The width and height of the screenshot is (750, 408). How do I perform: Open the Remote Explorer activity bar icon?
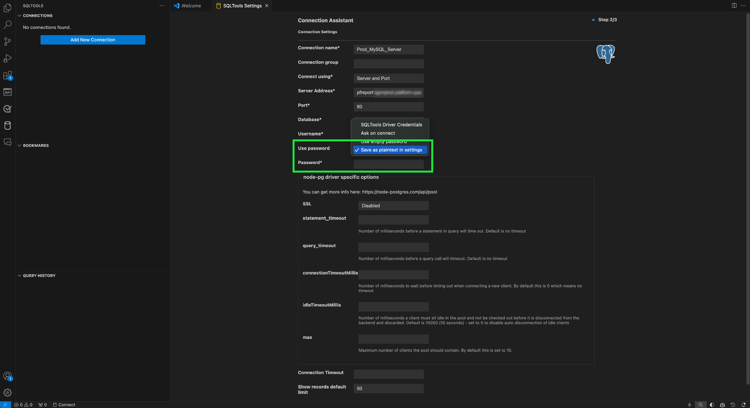click(x=7, y=92)
